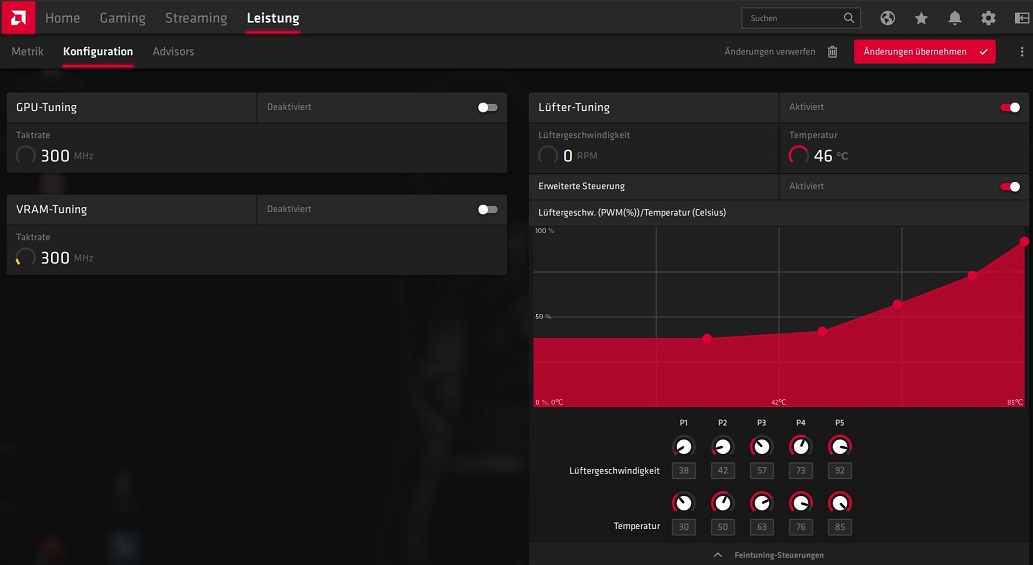Click P2 temperature value 50
Viewport: 1033px width, 565px height.
click(x=723, y=527)
